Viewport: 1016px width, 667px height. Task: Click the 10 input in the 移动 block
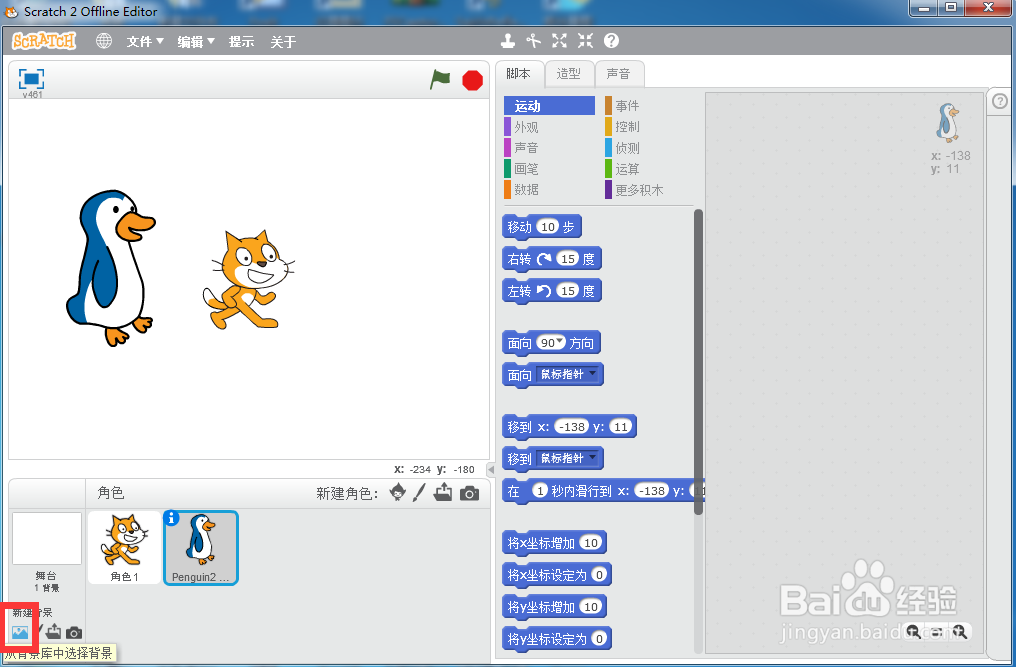pos(546,227)
